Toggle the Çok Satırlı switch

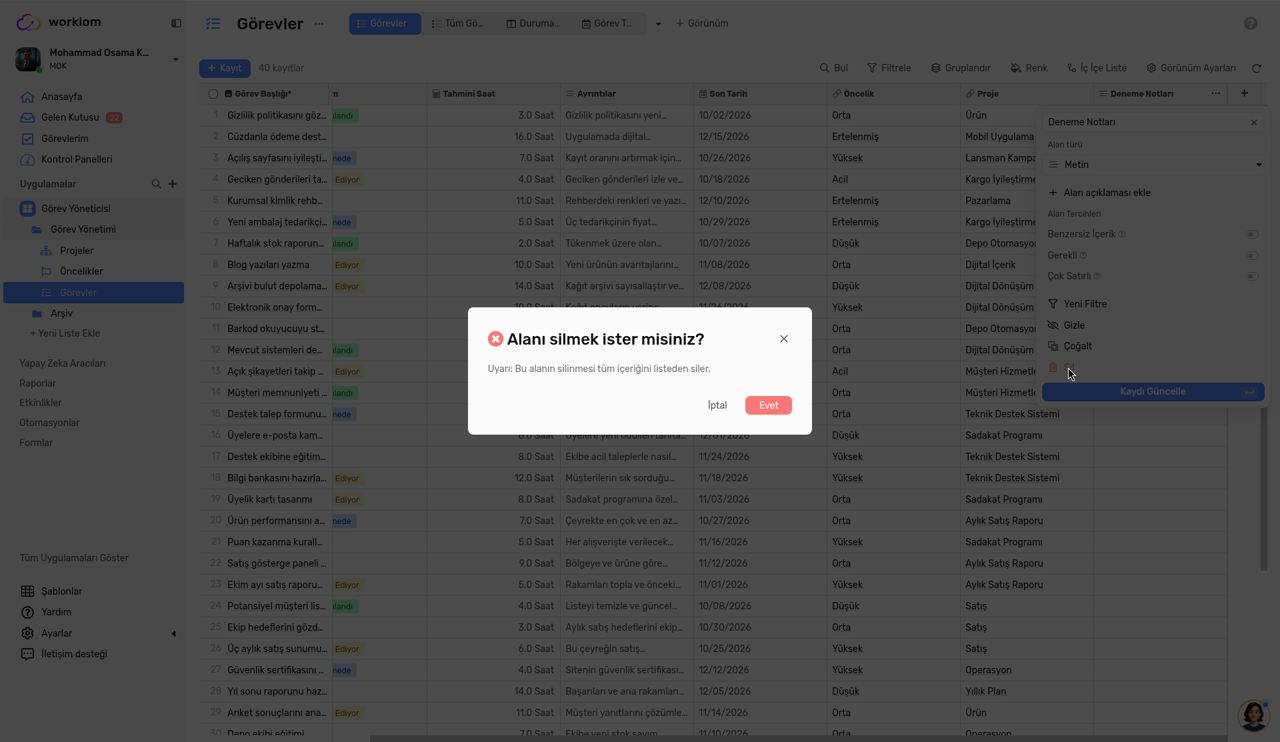[x=1252, y=277]
